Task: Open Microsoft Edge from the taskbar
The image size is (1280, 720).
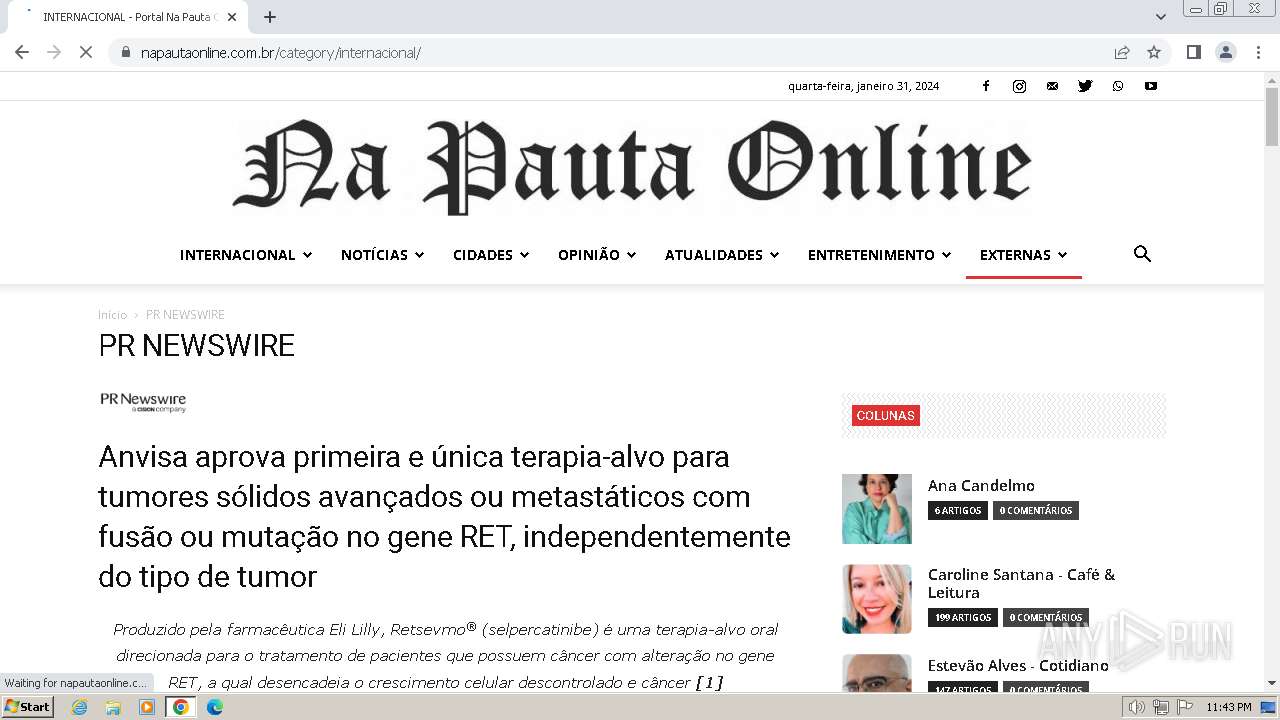Action: [x=214, y=707]
